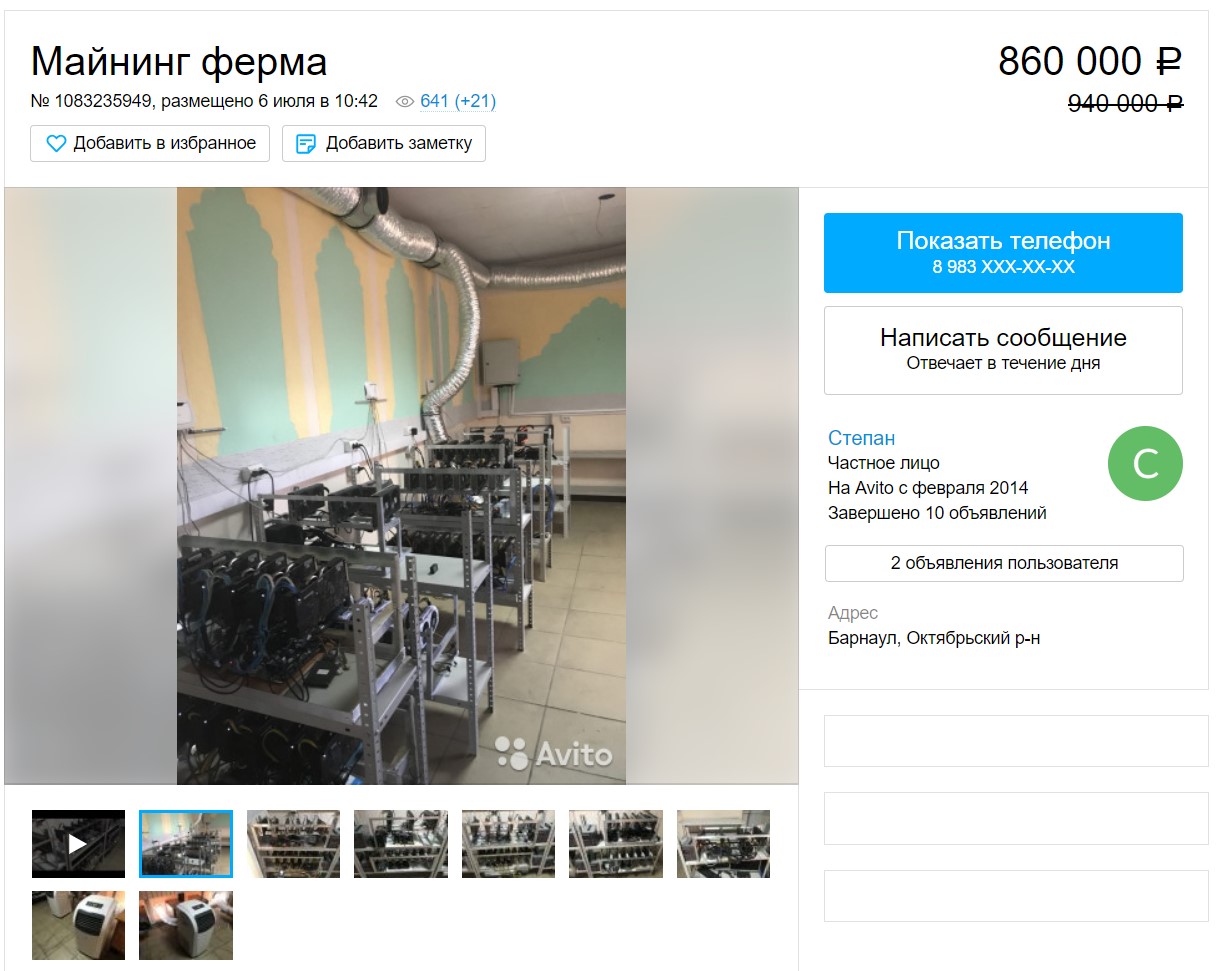
Task: Select the sixth photo thumbnail
Action: (616, 844)
